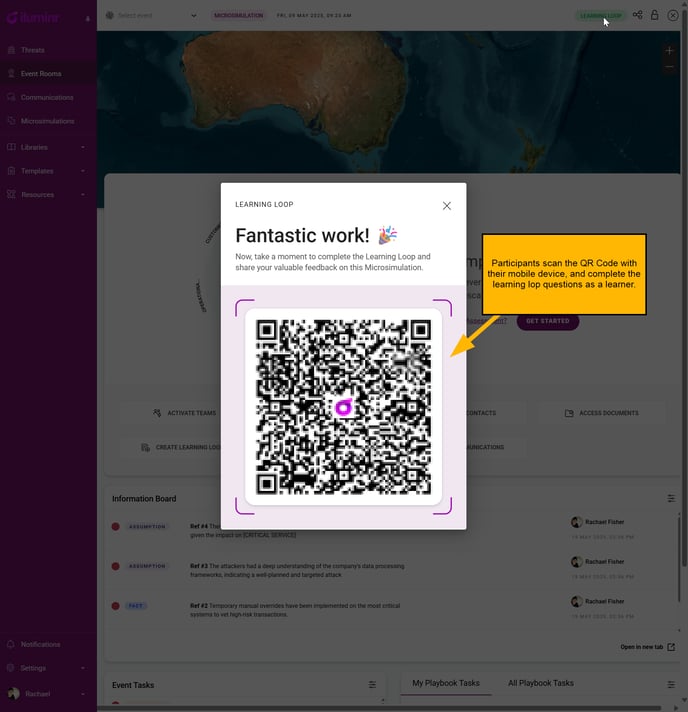Click the event date label in header
688x712 pixels.
tap(314, 15)
